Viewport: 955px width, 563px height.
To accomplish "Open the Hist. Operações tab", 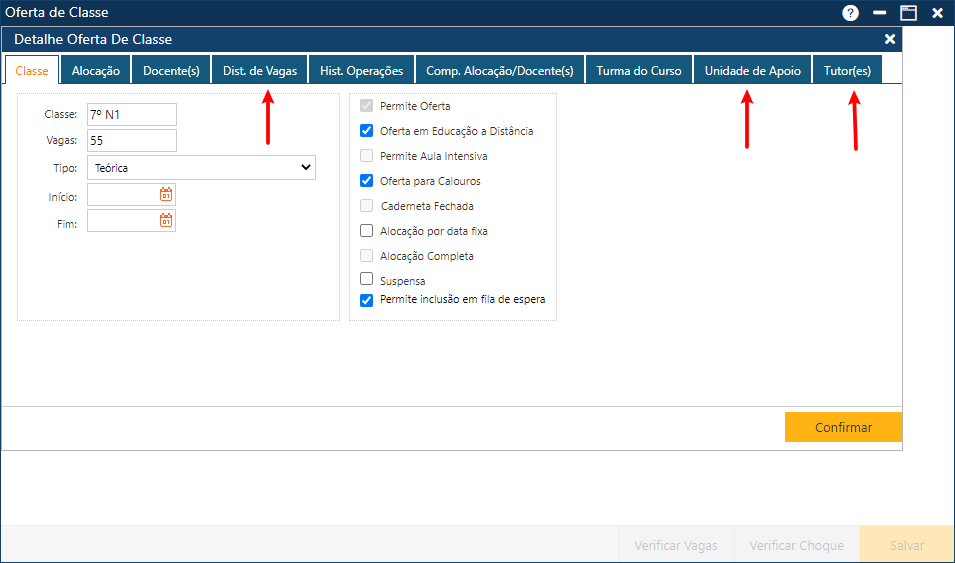I will [361, 71].
